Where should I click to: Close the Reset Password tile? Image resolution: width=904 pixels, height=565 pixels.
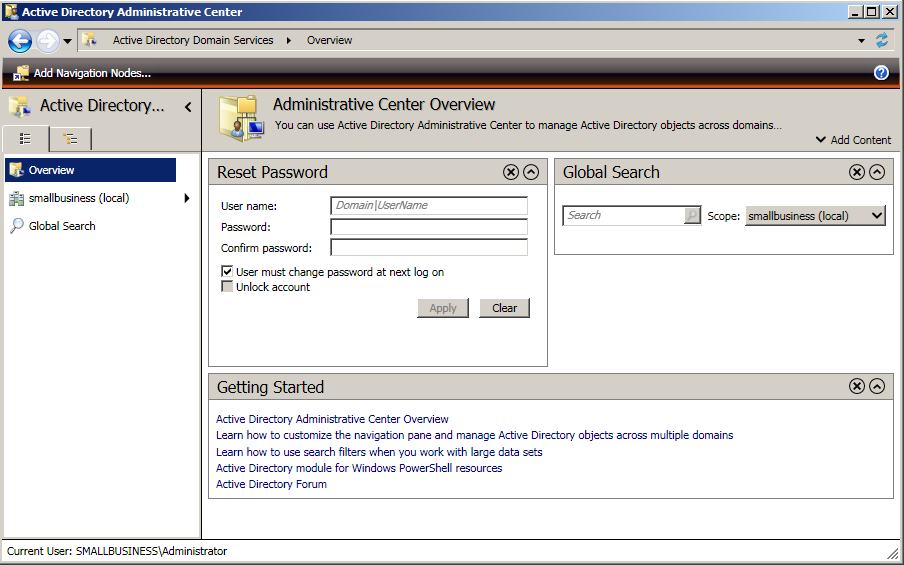(511, 172)
